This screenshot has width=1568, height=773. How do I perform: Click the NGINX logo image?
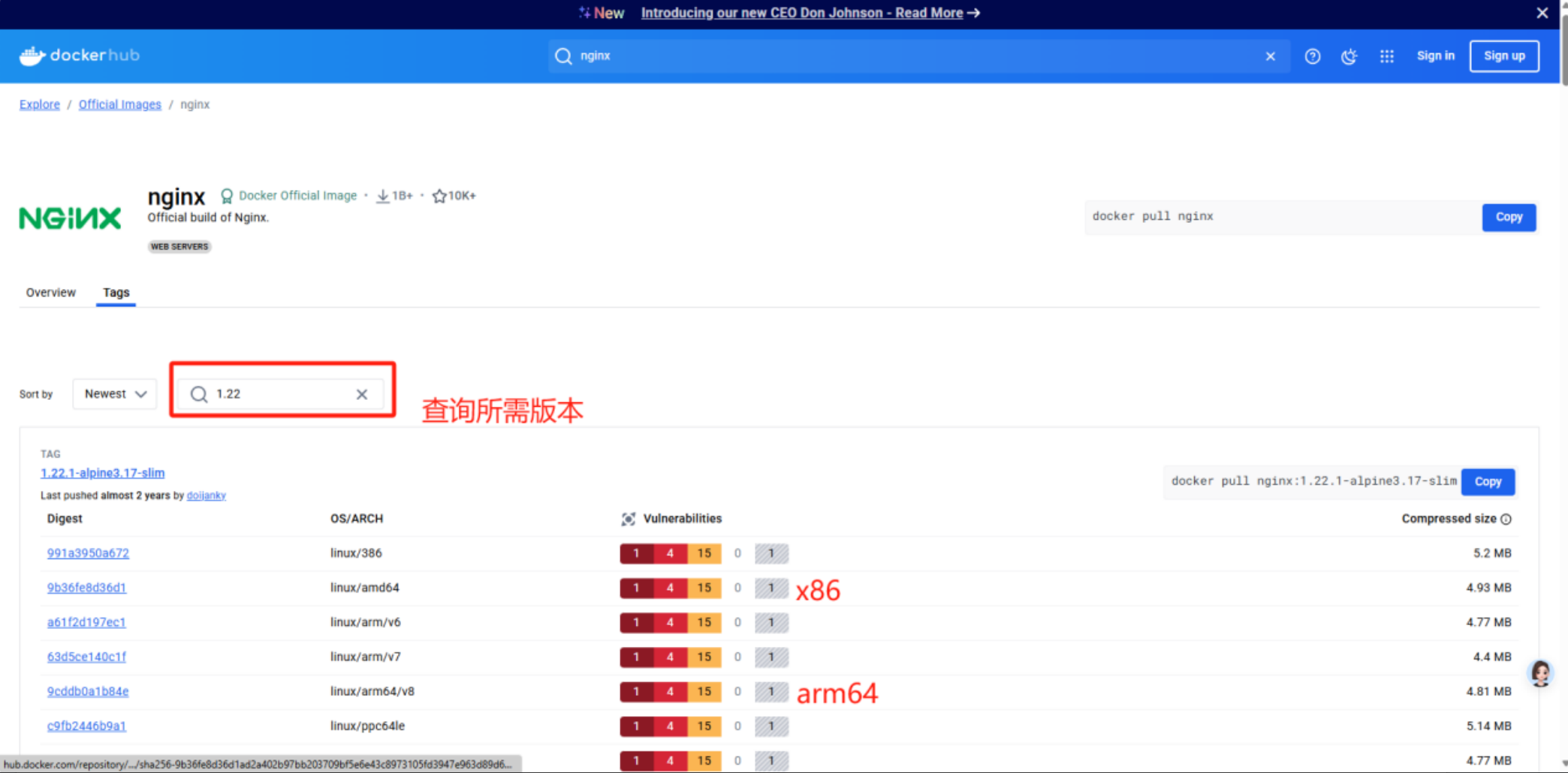click(x=70, y=218)
